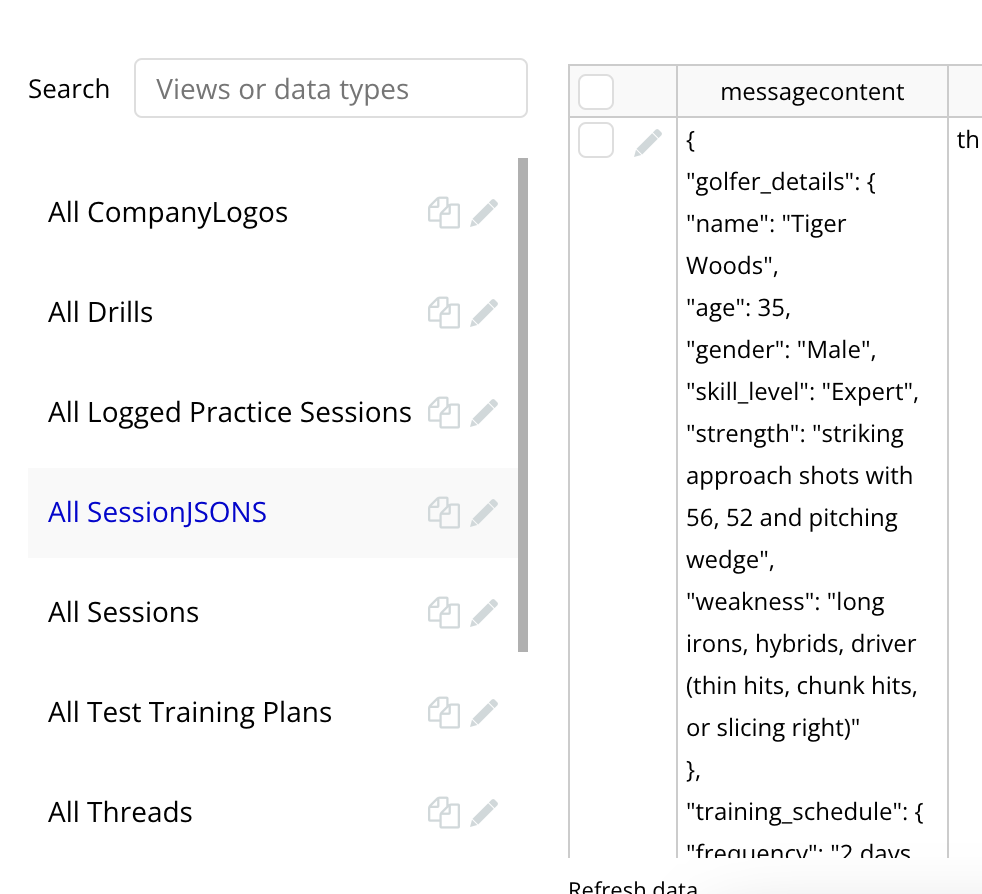Open the All Sessions view

[123, 612]
